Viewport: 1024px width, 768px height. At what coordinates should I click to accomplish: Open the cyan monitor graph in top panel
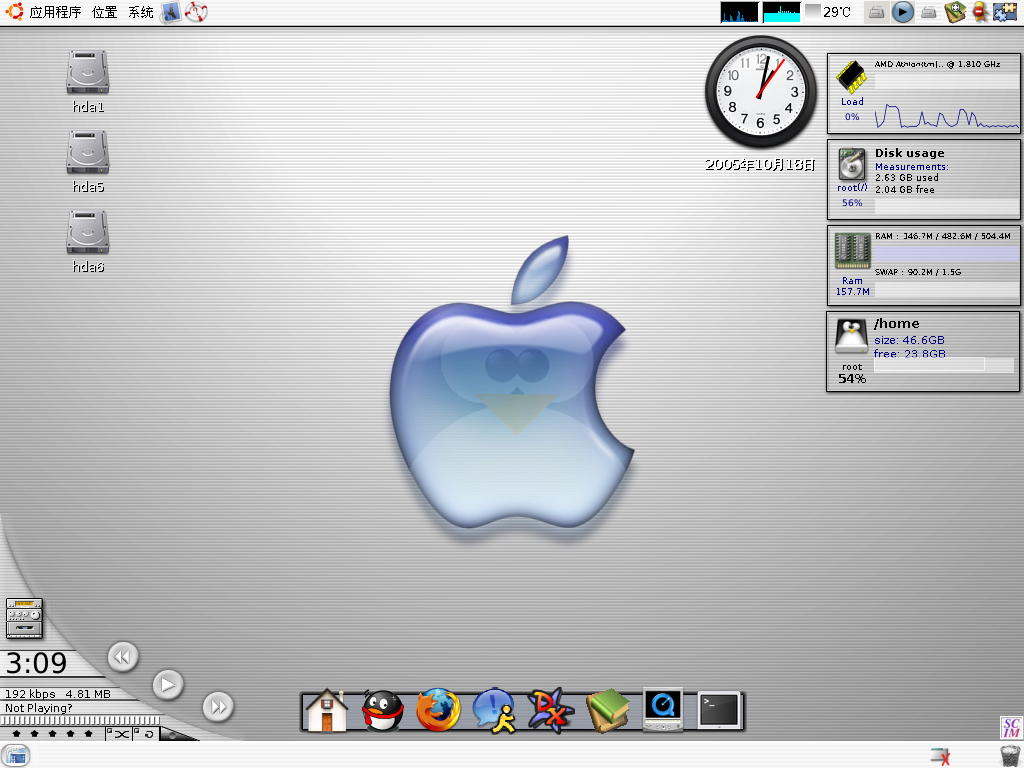[x=782, y=12]
